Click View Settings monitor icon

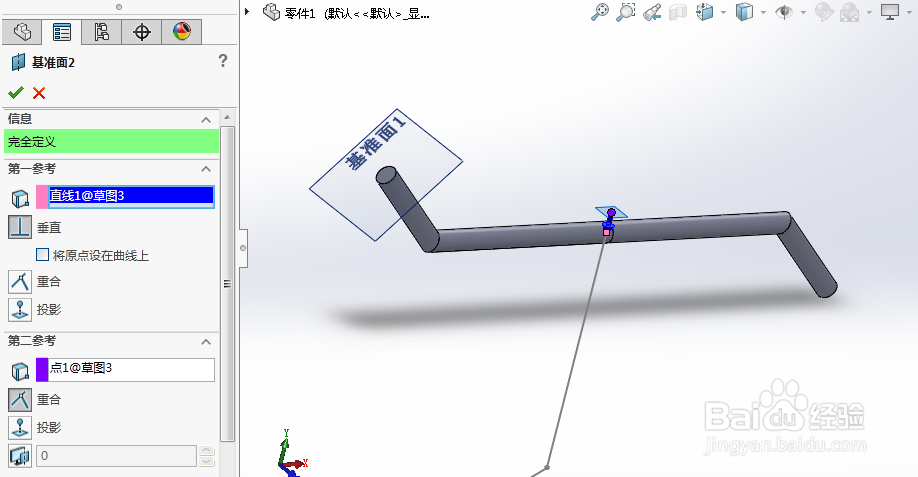[x=890, y=12]
